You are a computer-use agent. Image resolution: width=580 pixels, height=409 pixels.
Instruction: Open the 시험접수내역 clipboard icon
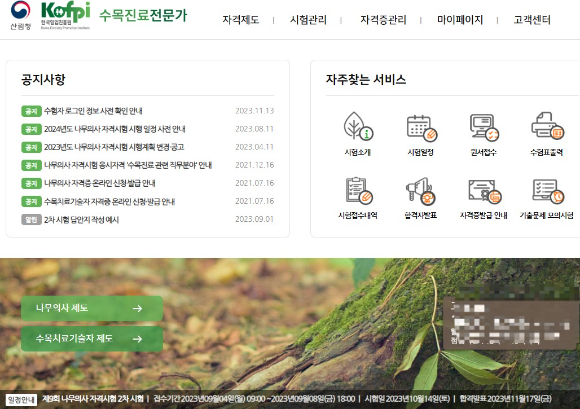pyautogui.click(x=359, y=190)
